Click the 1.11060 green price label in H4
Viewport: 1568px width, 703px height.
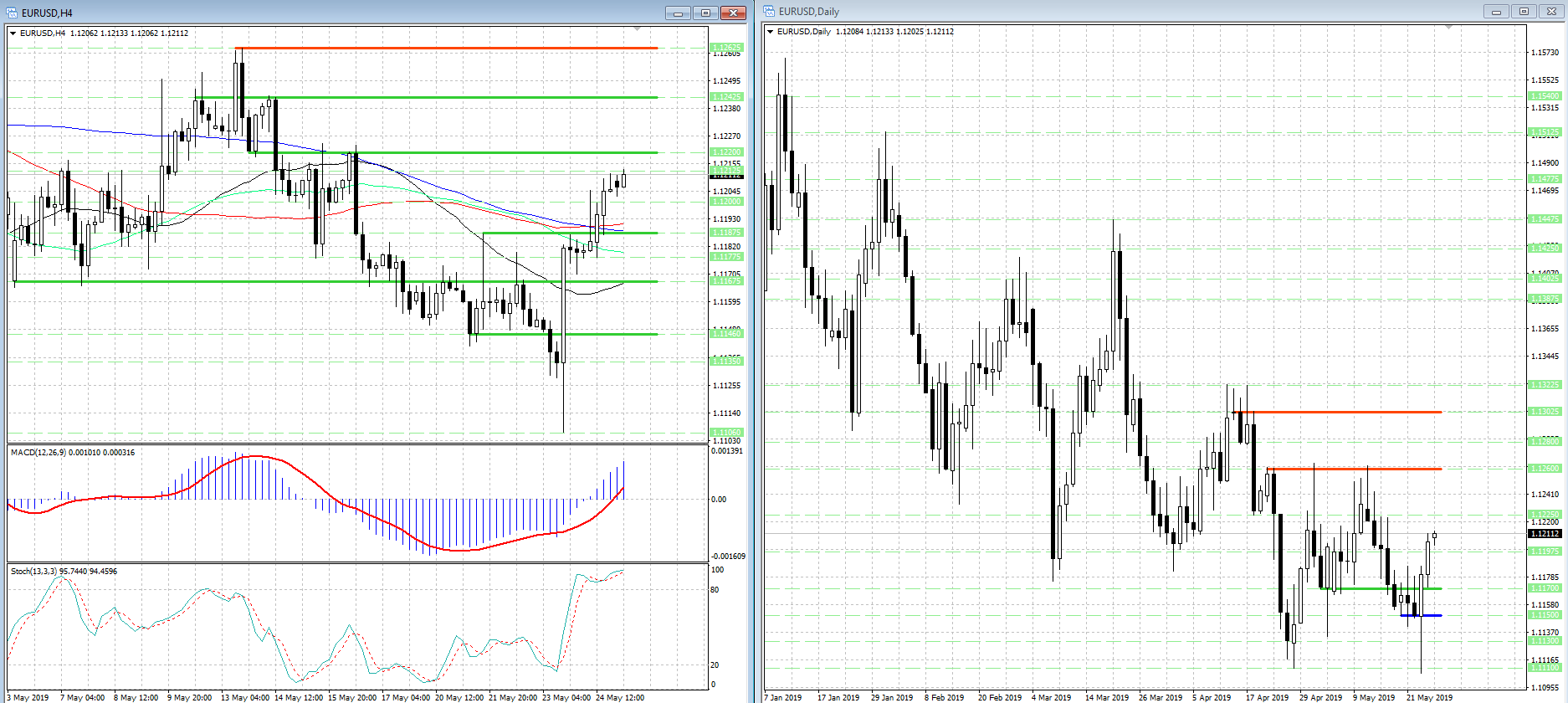(725, 433)
